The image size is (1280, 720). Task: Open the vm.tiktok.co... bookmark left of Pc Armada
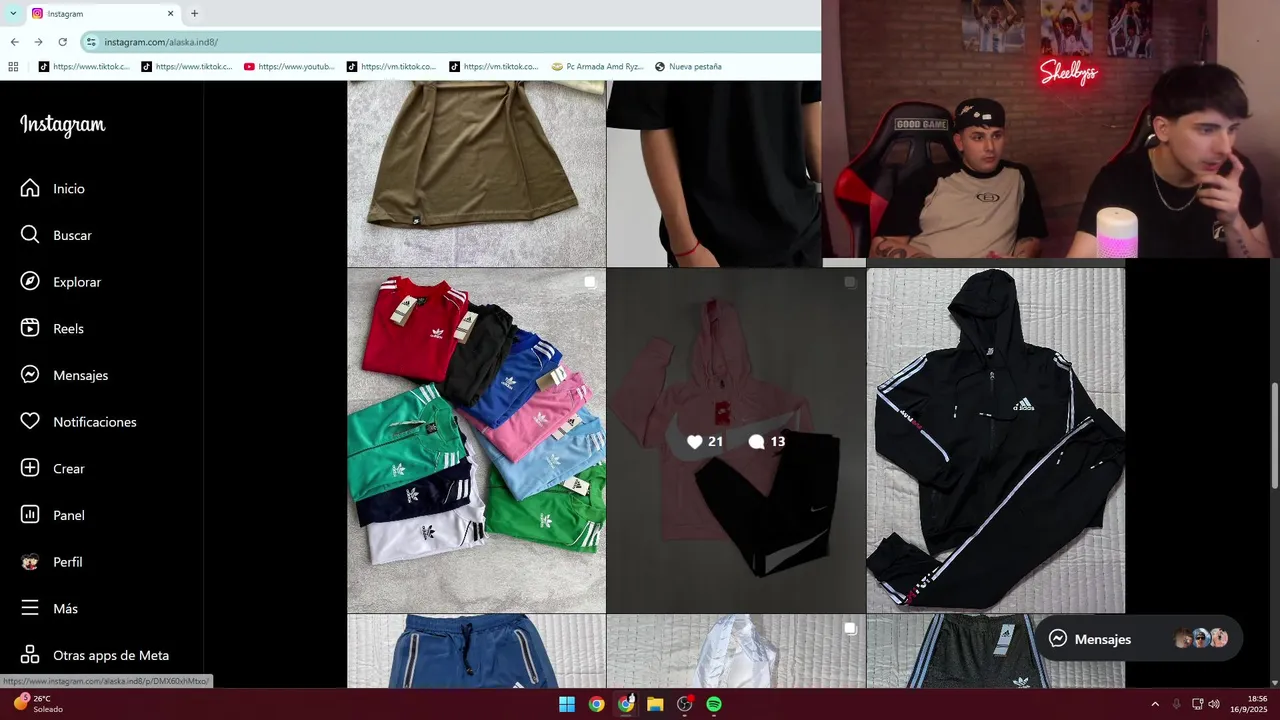[x=495, y=67]
